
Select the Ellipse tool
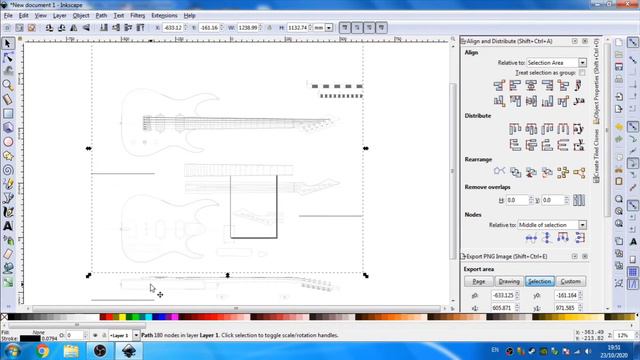point(8,142)
